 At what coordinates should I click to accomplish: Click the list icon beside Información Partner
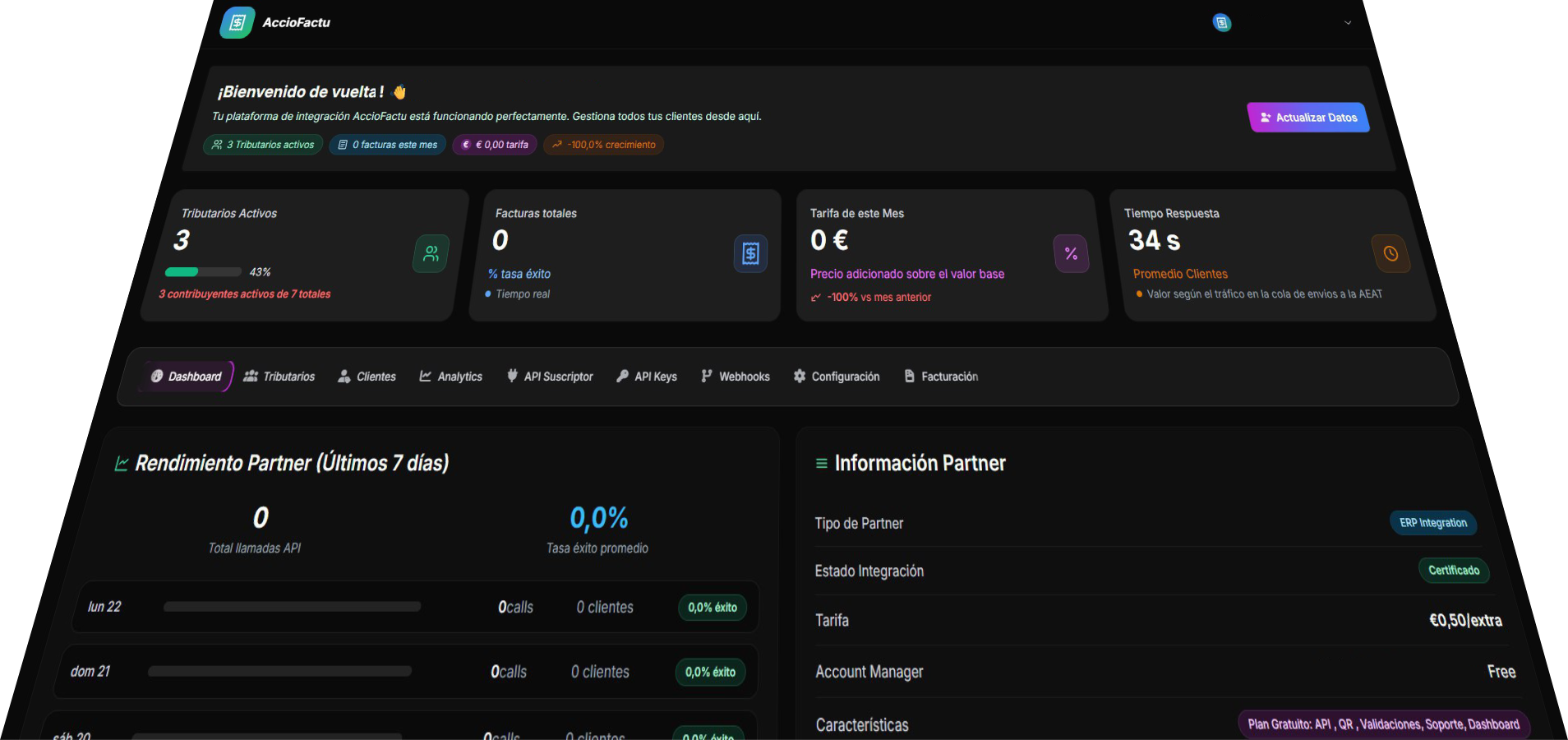click(x=821, y=464)
